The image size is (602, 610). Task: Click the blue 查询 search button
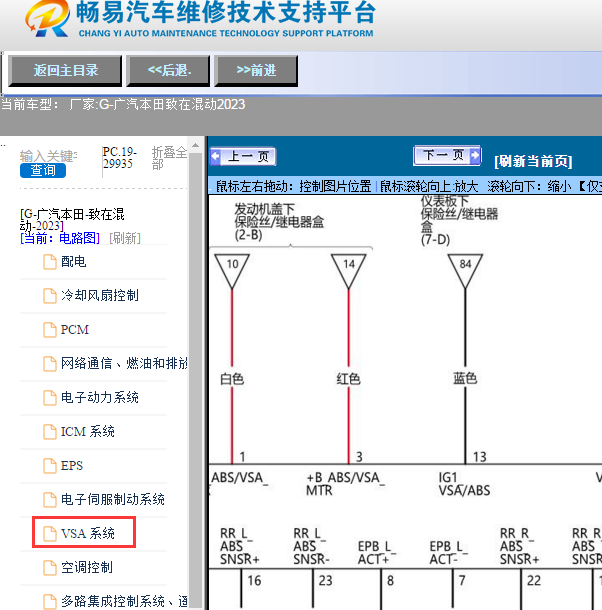tap(43, 170)
